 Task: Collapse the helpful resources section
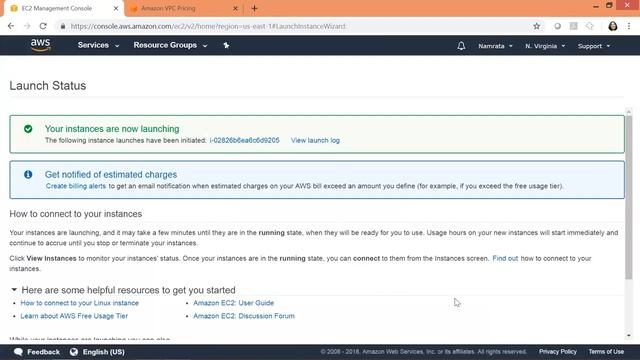click(14, 290)
